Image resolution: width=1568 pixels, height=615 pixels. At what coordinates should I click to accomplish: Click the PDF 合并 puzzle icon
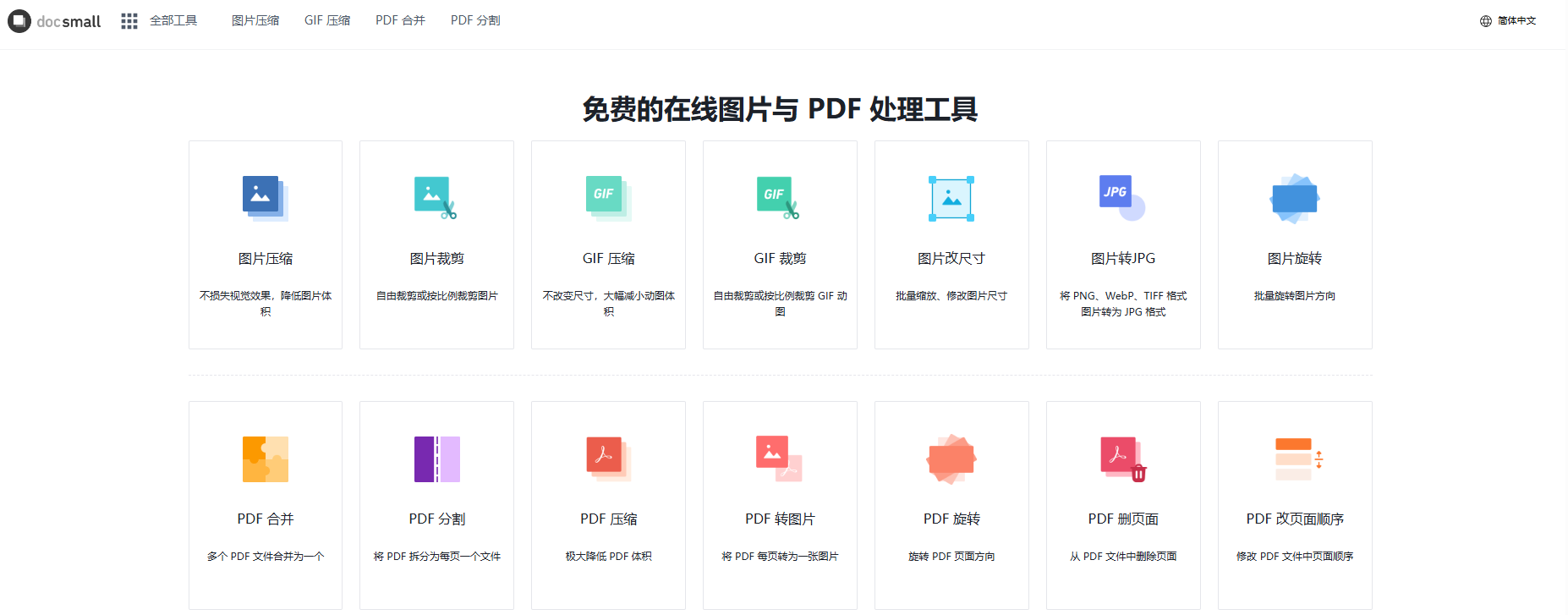pyautogui.click(x=265, y=459)
